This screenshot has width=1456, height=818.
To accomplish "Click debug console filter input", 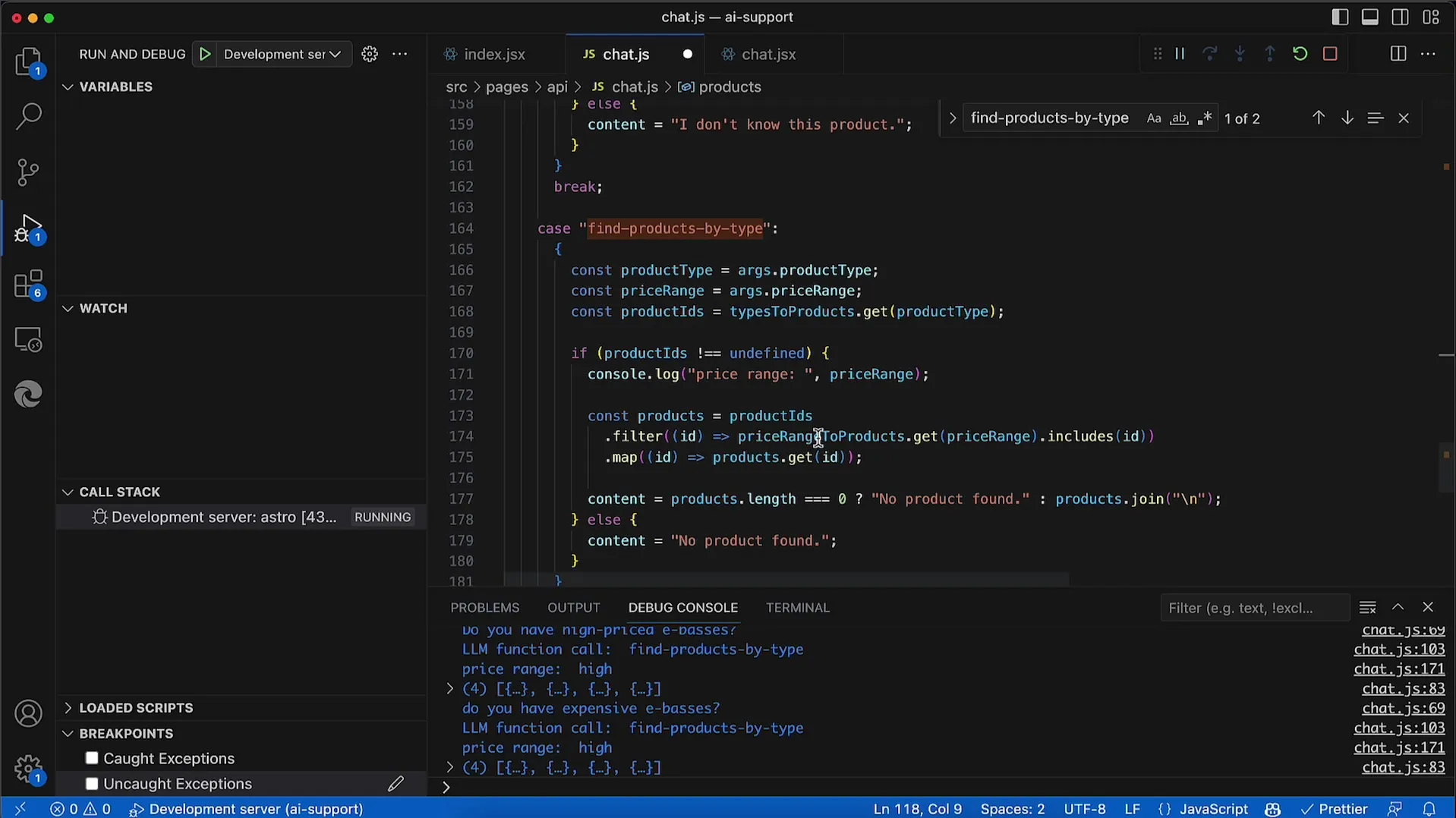I will (x=1254, y=608).
